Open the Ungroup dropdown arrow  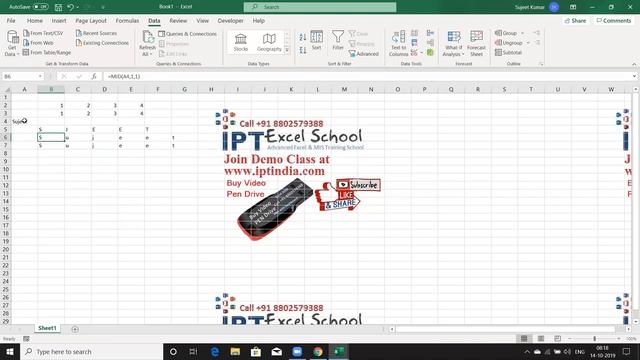coord(528,43)
